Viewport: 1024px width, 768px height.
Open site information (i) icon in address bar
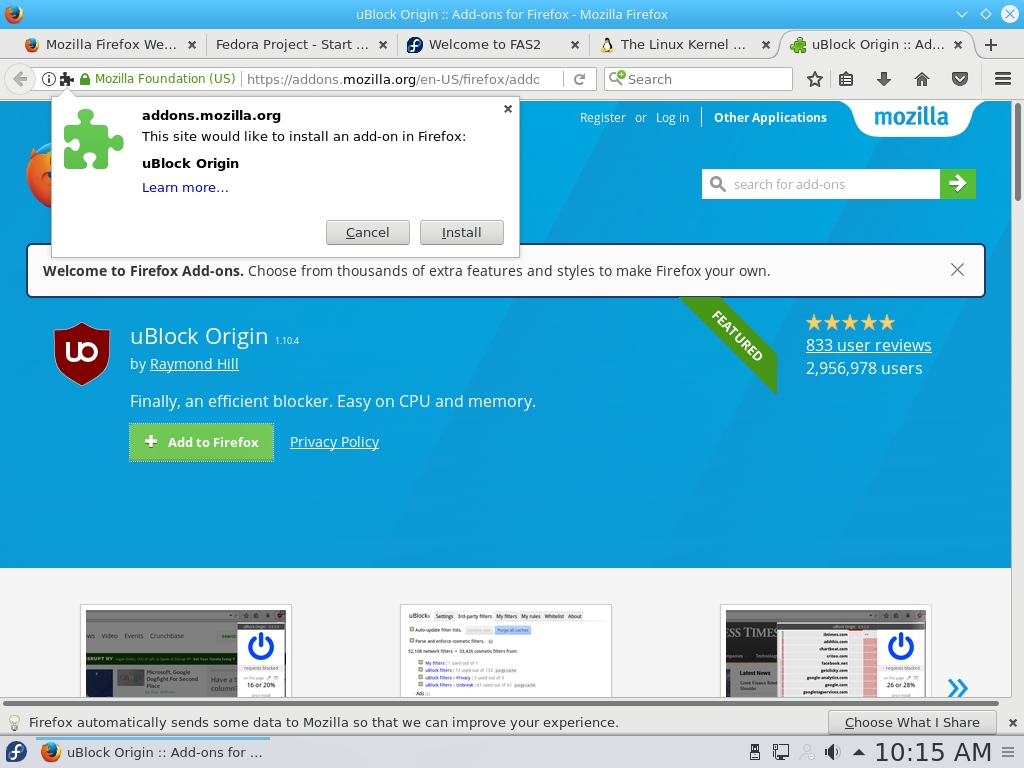[48, 79]
